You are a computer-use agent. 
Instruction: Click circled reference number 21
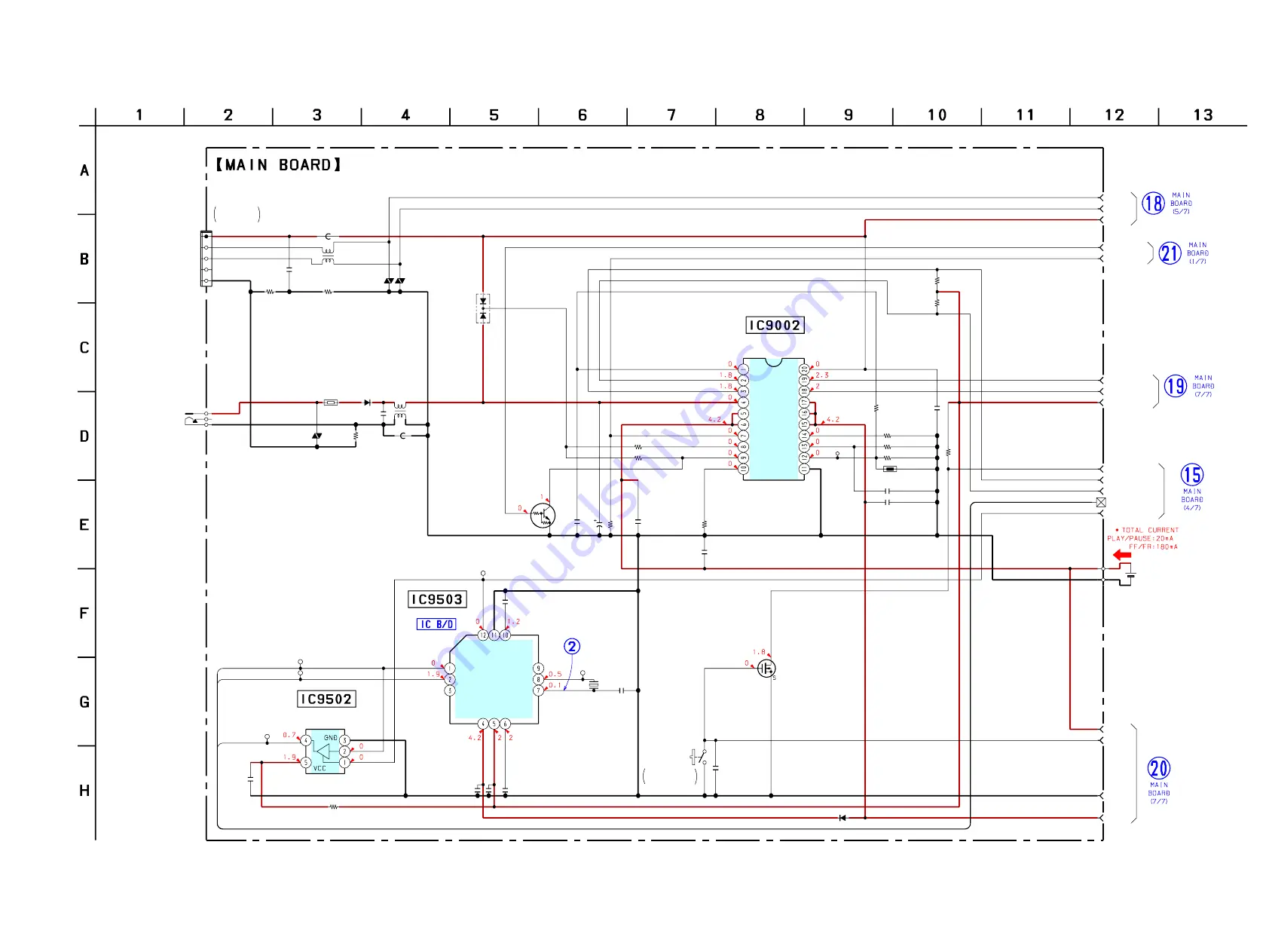(x=1170, y=253)
